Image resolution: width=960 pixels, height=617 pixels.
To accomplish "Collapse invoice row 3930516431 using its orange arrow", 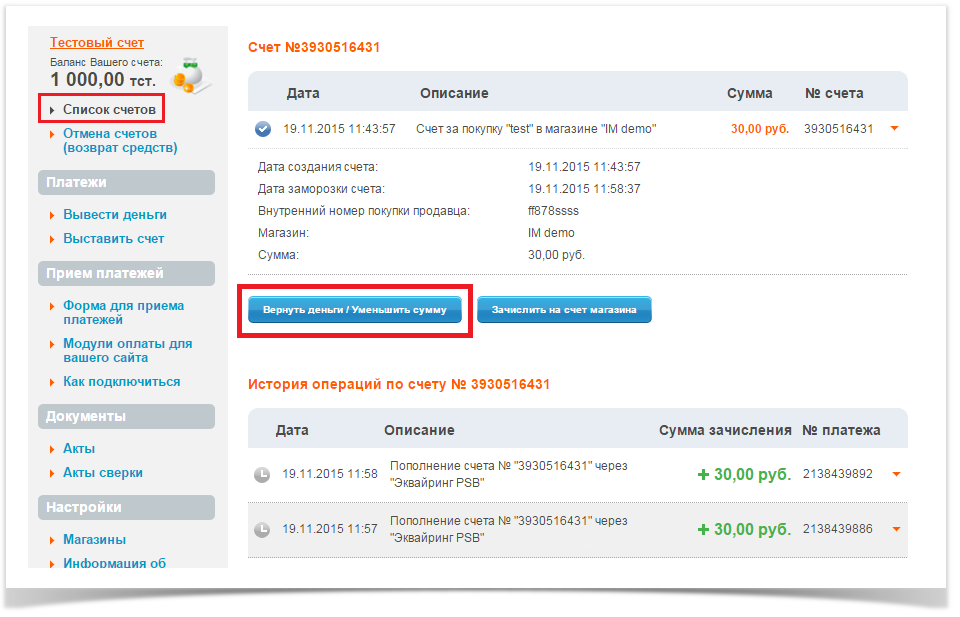I will click(894, 129).
